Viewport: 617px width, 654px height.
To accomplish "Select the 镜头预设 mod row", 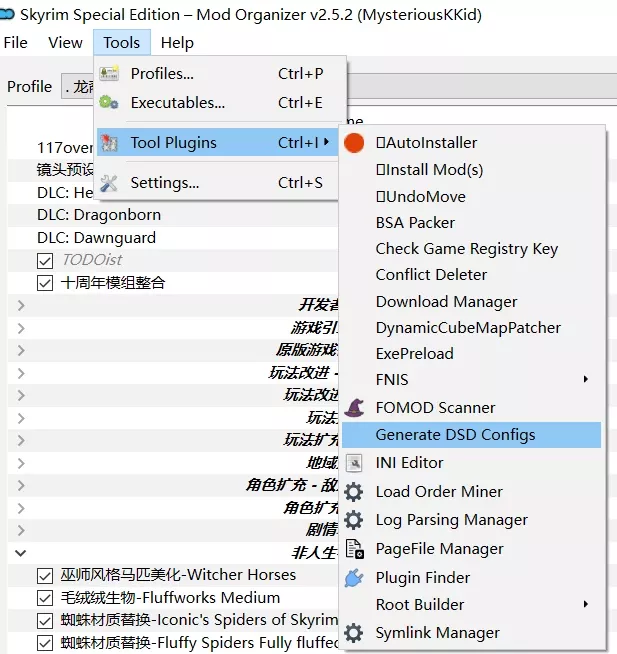I will (50, 170).
